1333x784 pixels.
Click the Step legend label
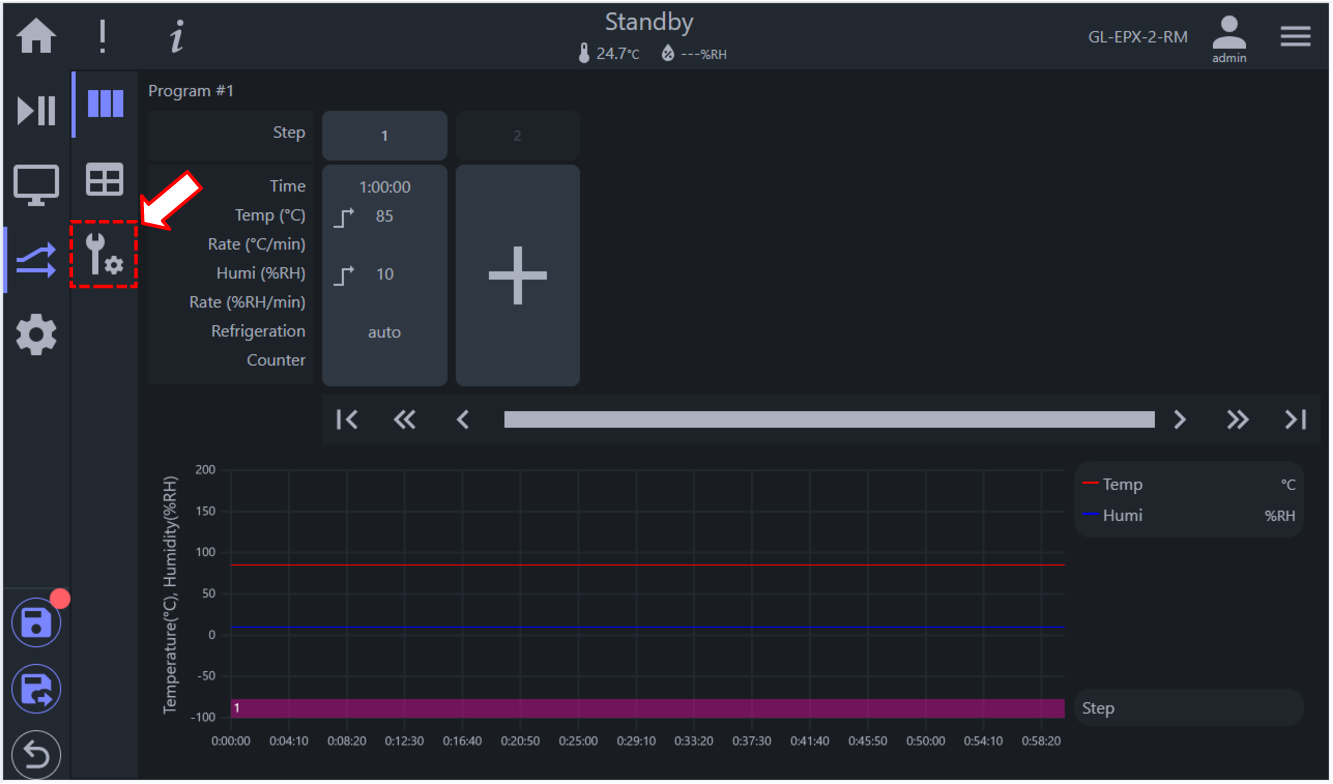[1098, 708]
